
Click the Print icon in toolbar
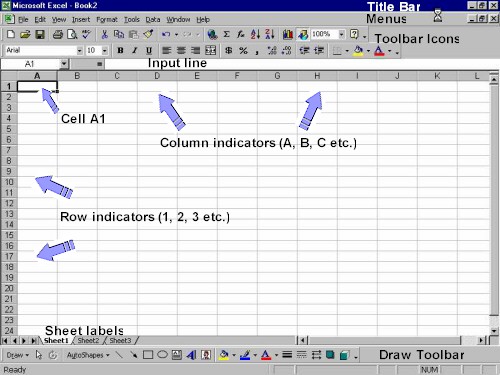(x=58, y=34)
